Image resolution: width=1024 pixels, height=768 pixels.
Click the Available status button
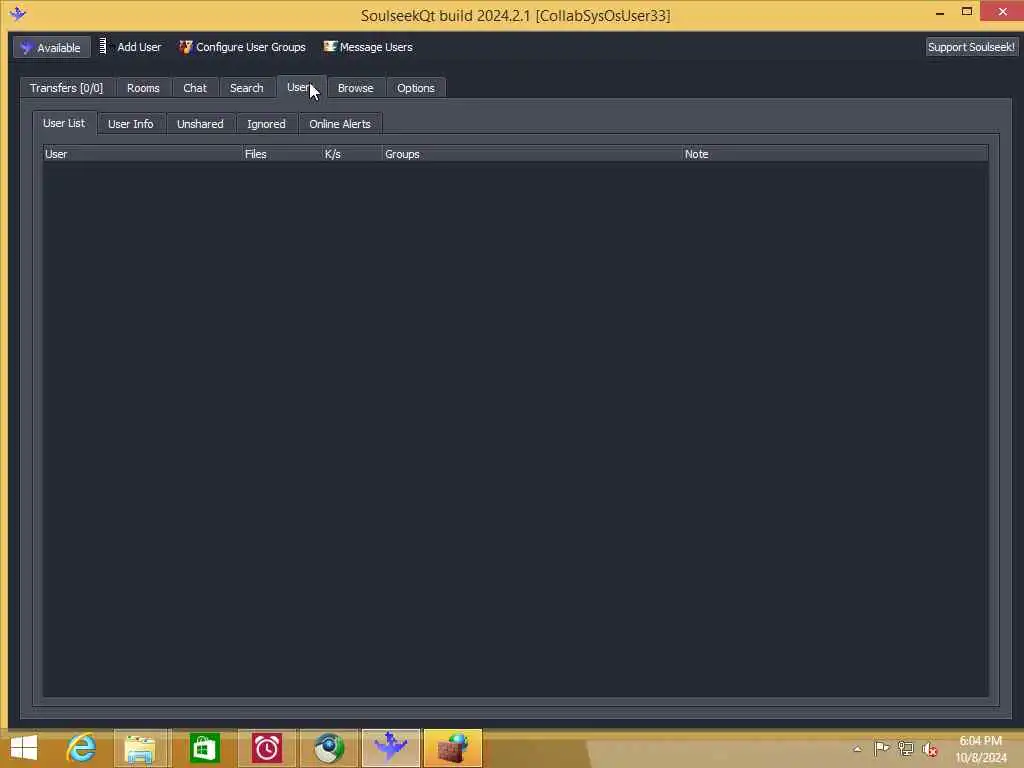(x=52, y=47)
